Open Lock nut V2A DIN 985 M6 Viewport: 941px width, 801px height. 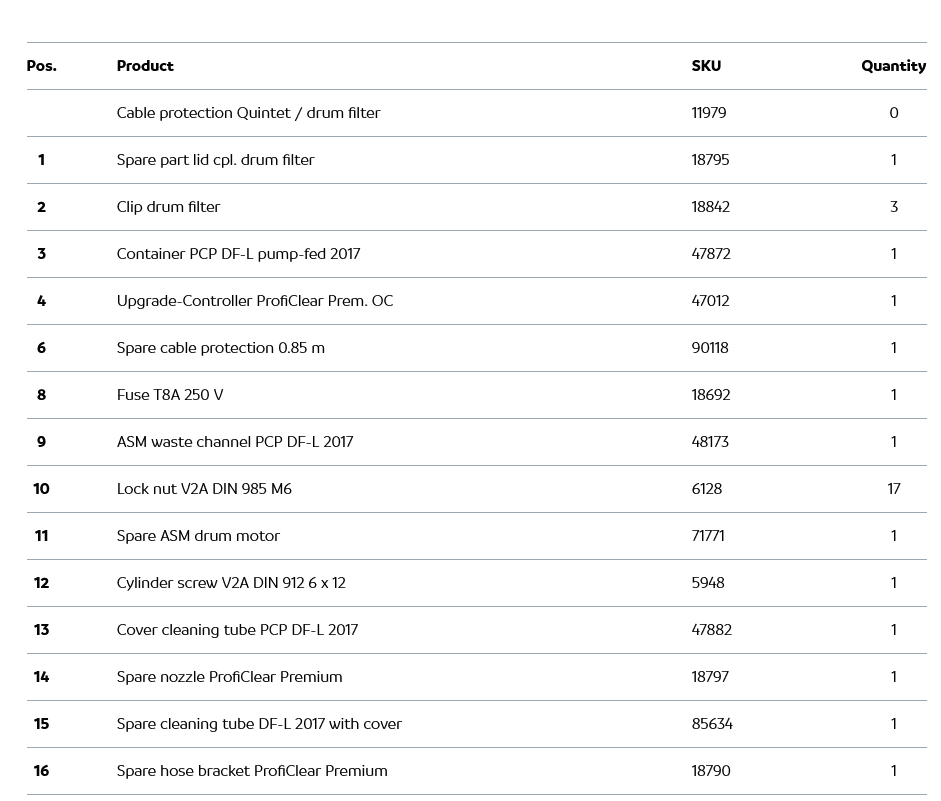(204, 489)
